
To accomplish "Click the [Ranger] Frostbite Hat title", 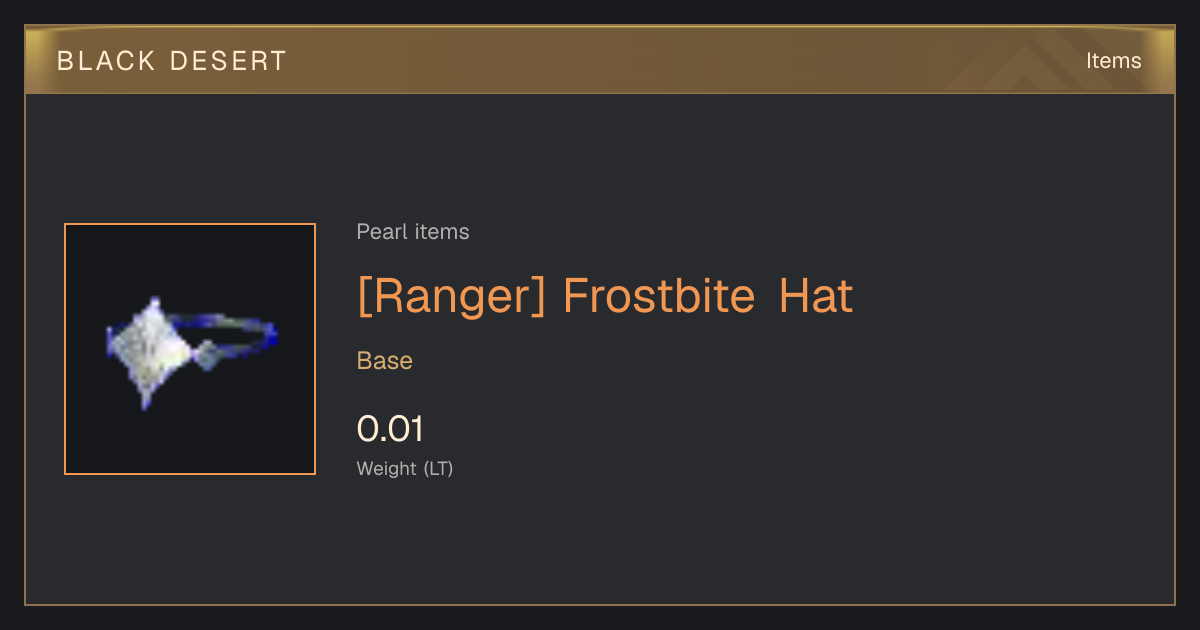I will coord(605,297).
